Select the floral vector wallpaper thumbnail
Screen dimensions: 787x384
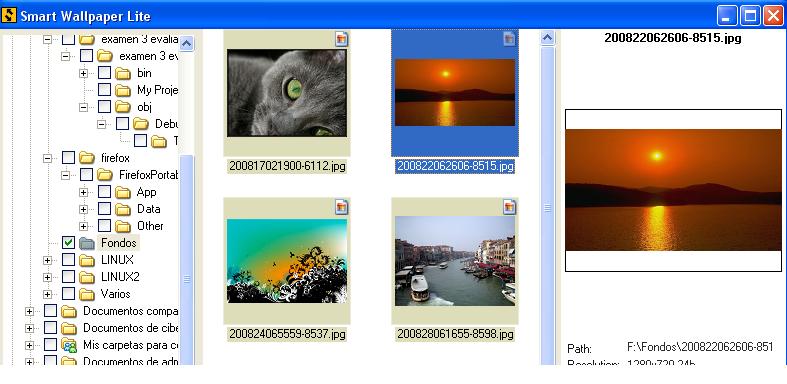tap(287, 261)
